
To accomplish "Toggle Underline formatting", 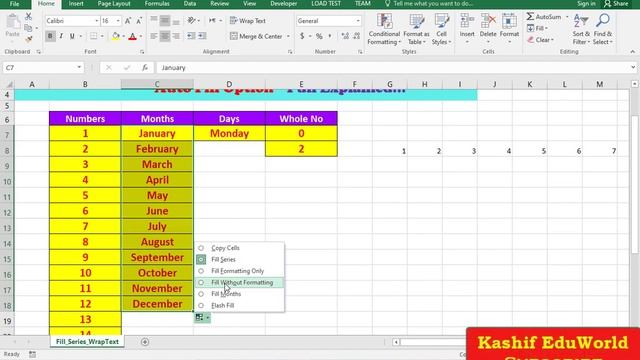I will 72,36.
